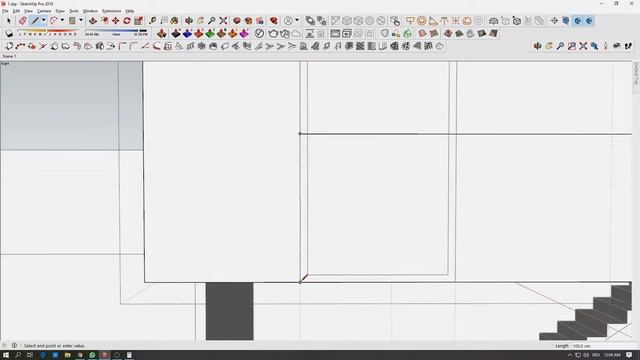Open File Explorer from the taskbar
Screen dimensions: 640x360
click(67, 355)
